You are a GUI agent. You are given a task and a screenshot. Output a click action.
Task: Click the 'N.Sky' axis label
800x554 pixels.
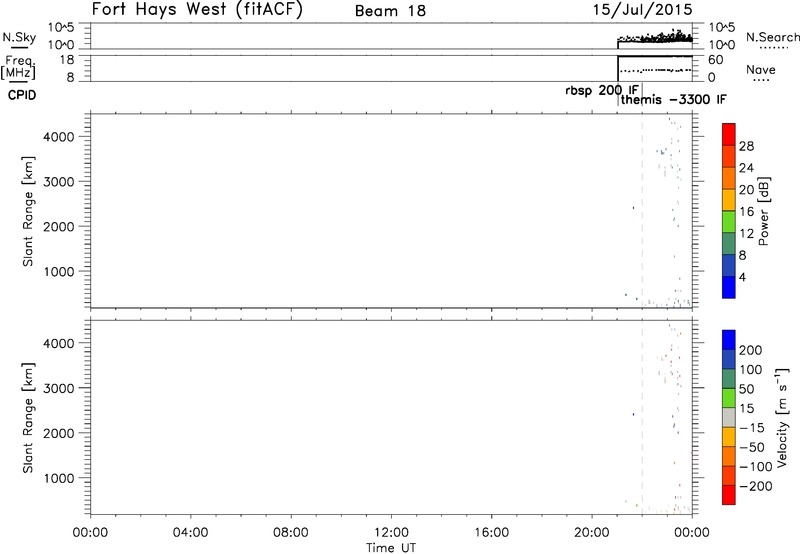click(19, 37)
